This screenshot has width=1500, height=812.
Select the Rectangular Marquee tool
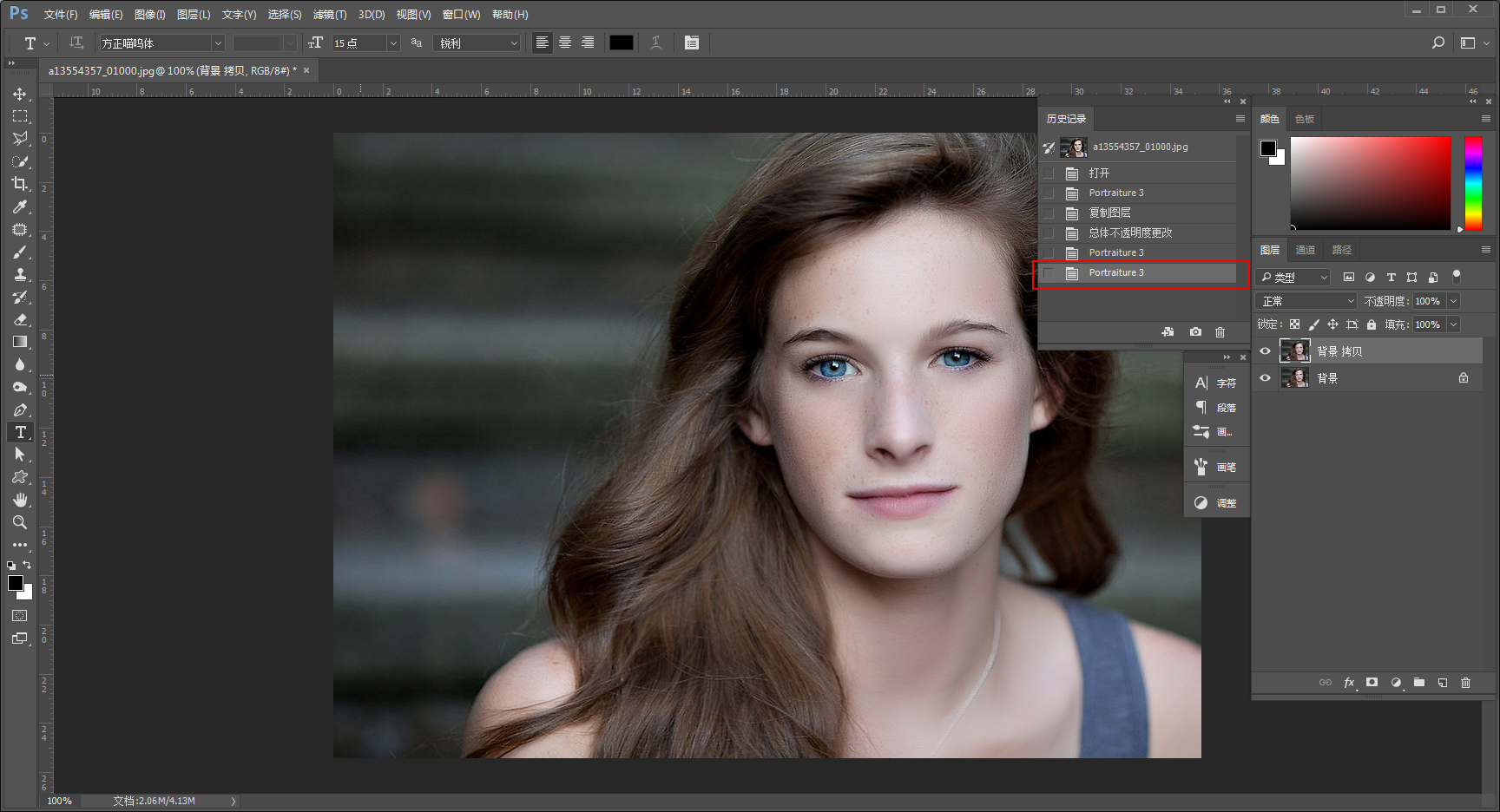coord(20,116)
